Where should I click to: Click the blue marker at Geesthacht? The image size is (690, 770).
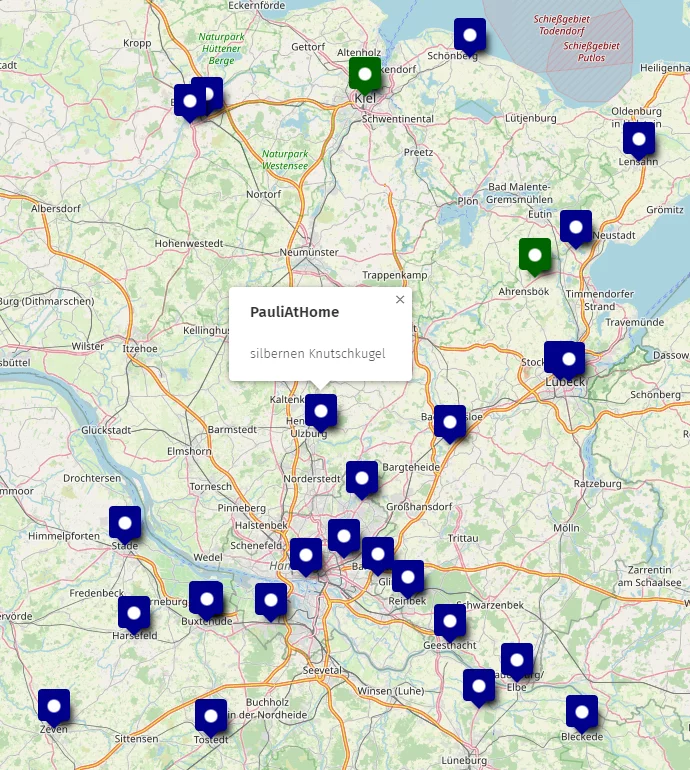pos(450,621)
